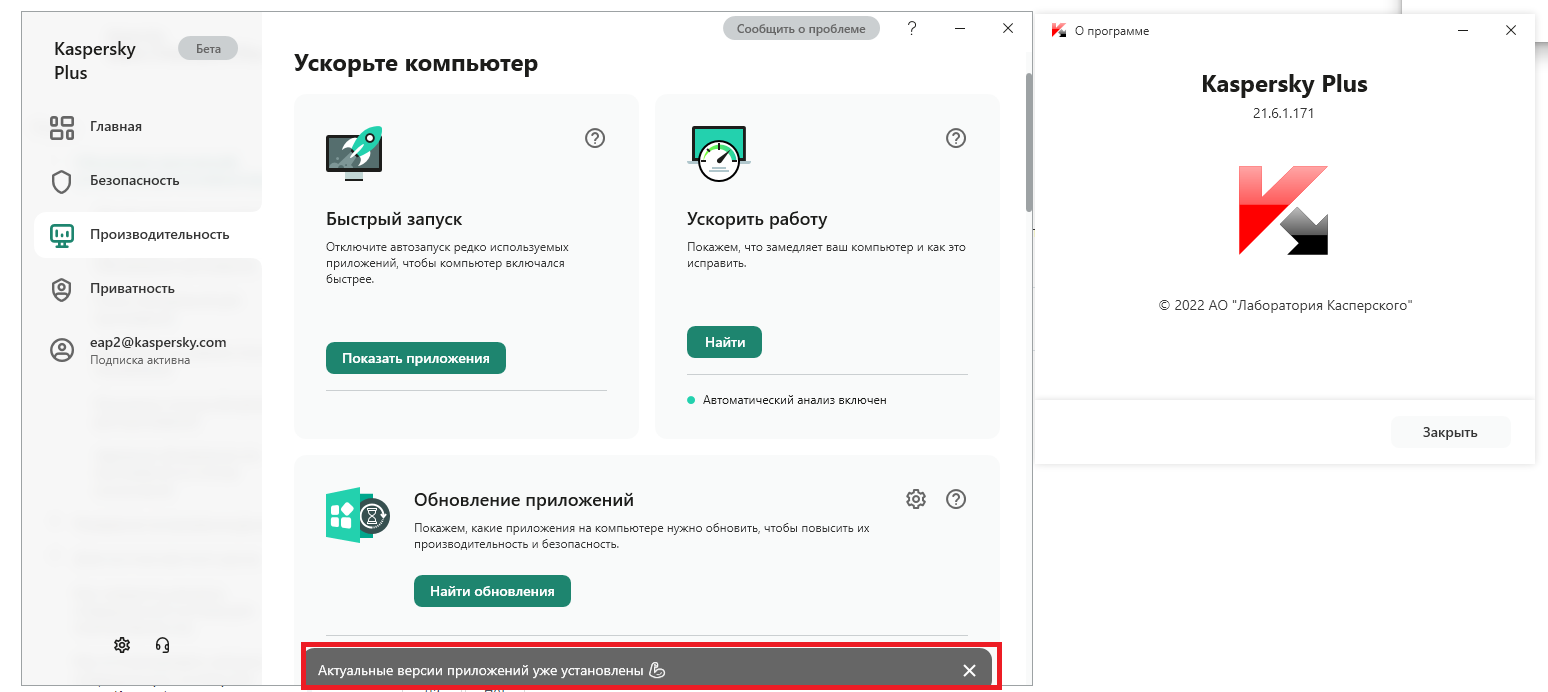The height and width of the screenshot is (692, 1548).
Task: Click Закрыть in the О программе window
Action: point(1450,433)
